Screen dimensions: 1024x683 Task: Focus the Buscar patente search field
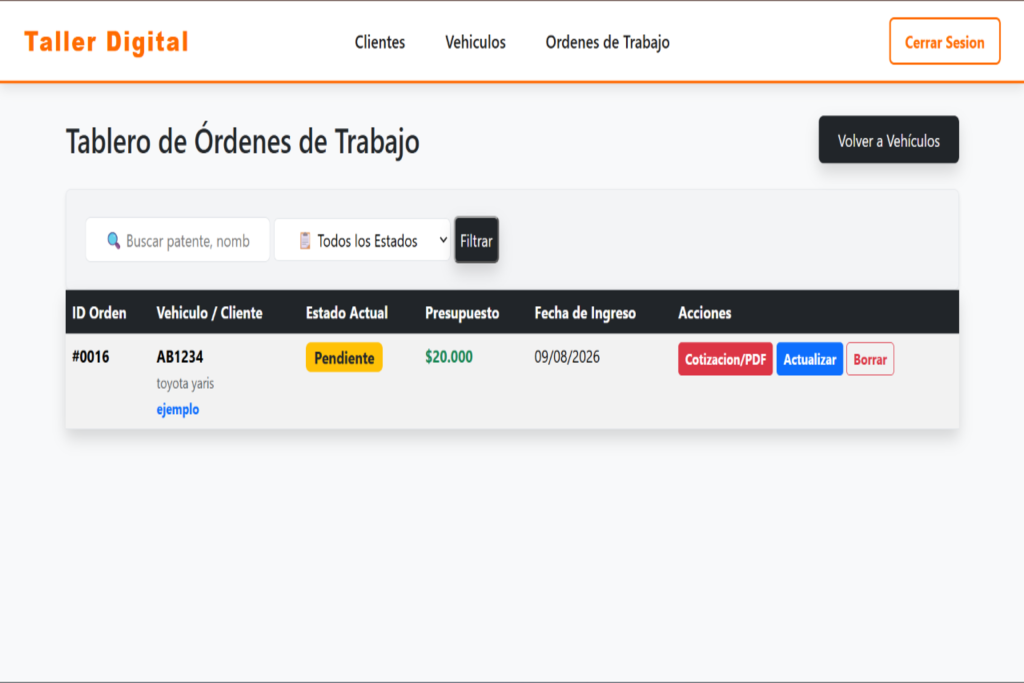(x=178, y=240)
